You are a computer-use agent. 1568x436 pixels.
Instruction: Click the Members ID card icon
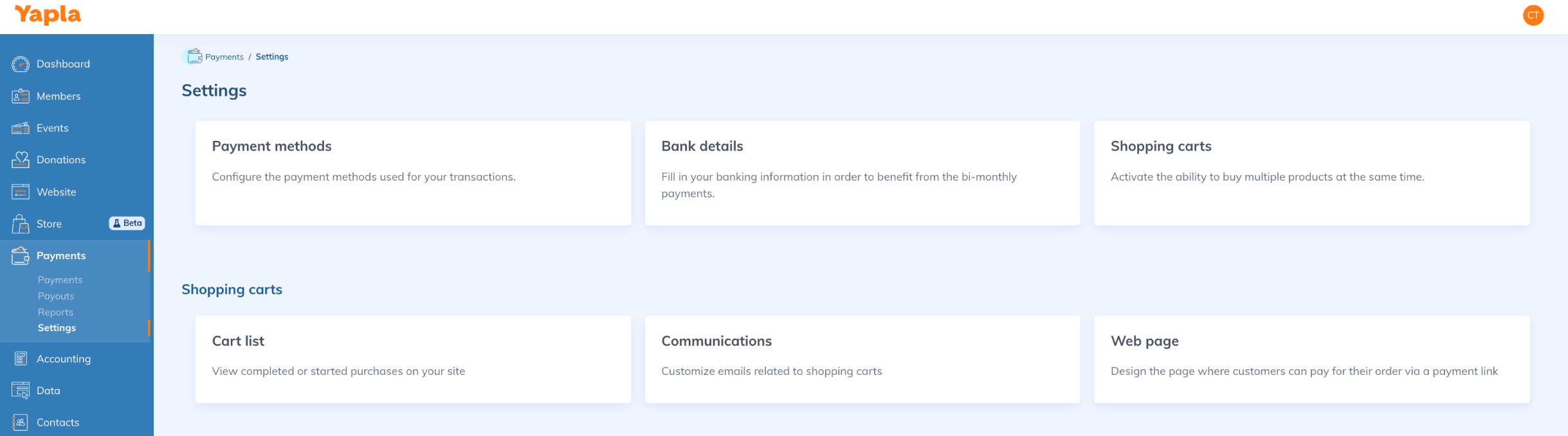point(21,96)
